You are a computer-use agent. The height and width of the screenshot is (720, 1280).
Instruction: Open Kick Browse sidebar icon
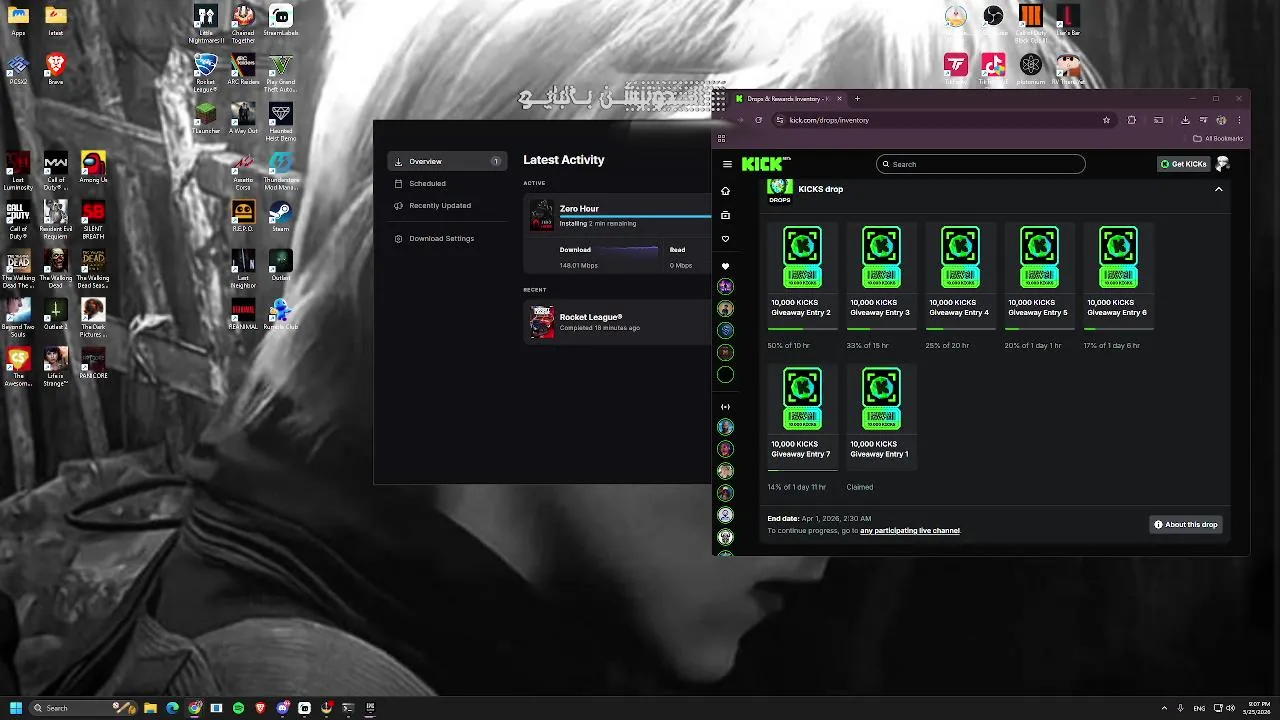[726, 215]
